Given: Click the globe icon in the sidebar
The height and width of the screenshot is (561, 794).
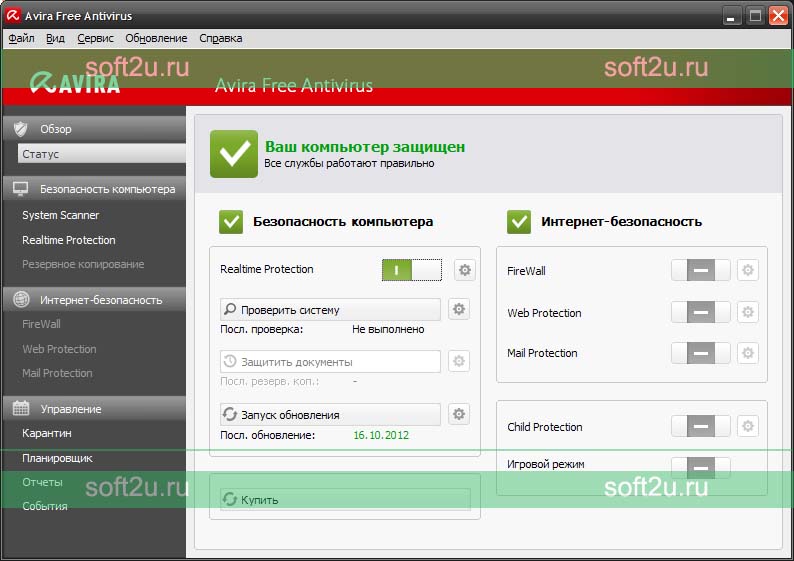Looking at the screenshot, I should point(21,300).
